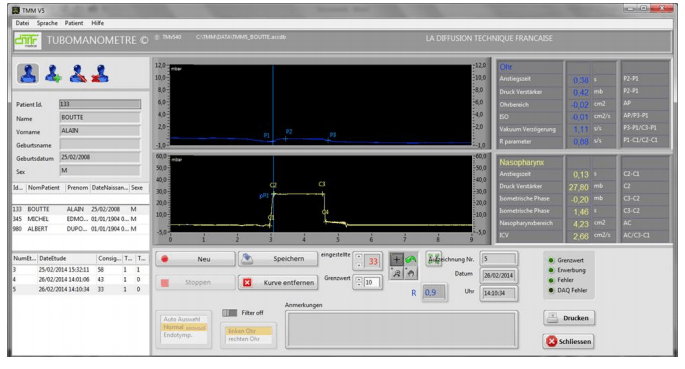Open the Patient menu
The height and width of the screenshot is (369, 685).
pyautogui.click(x=74, y=23)
